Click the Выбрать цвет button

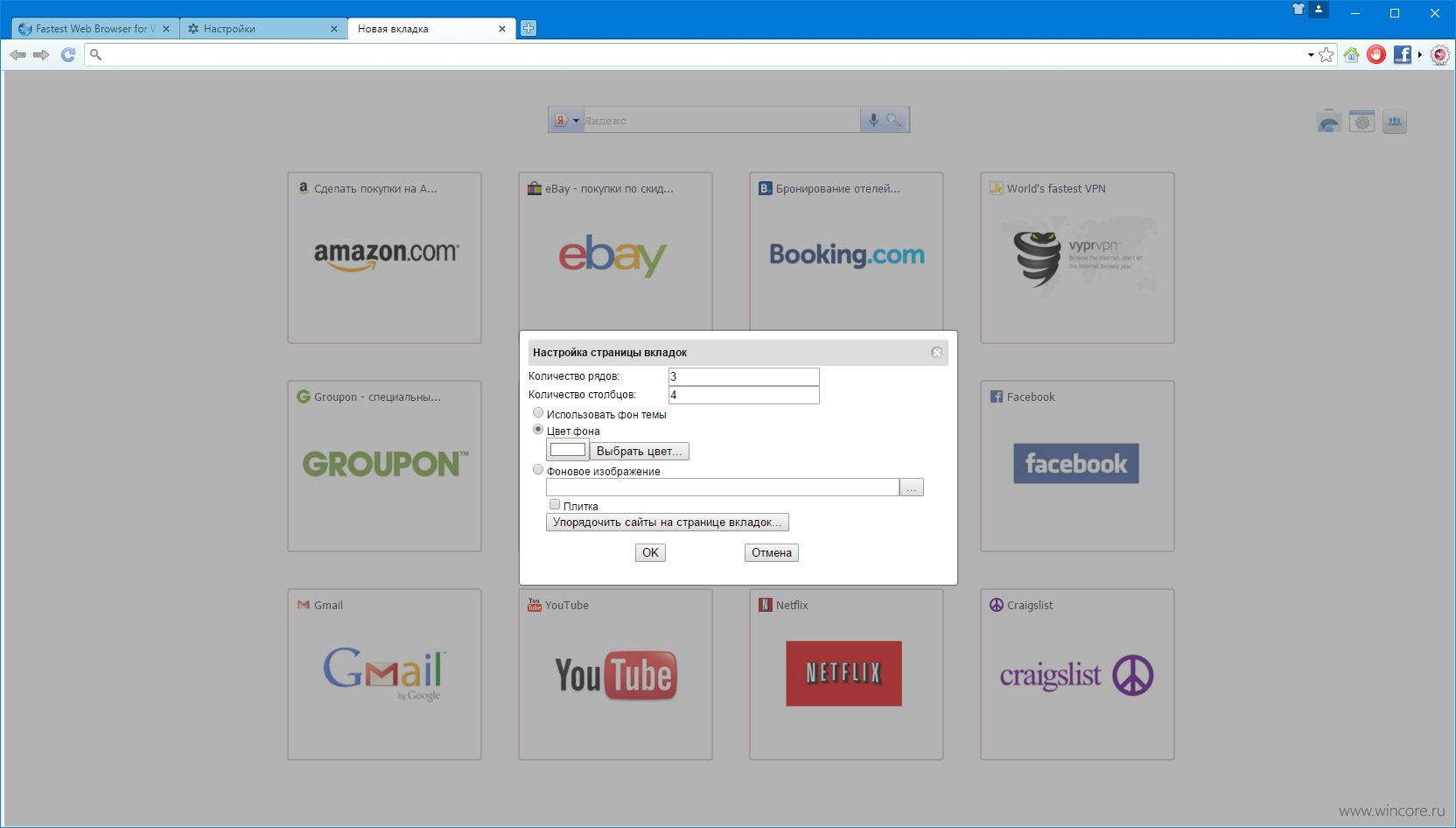tap(640, 452)
